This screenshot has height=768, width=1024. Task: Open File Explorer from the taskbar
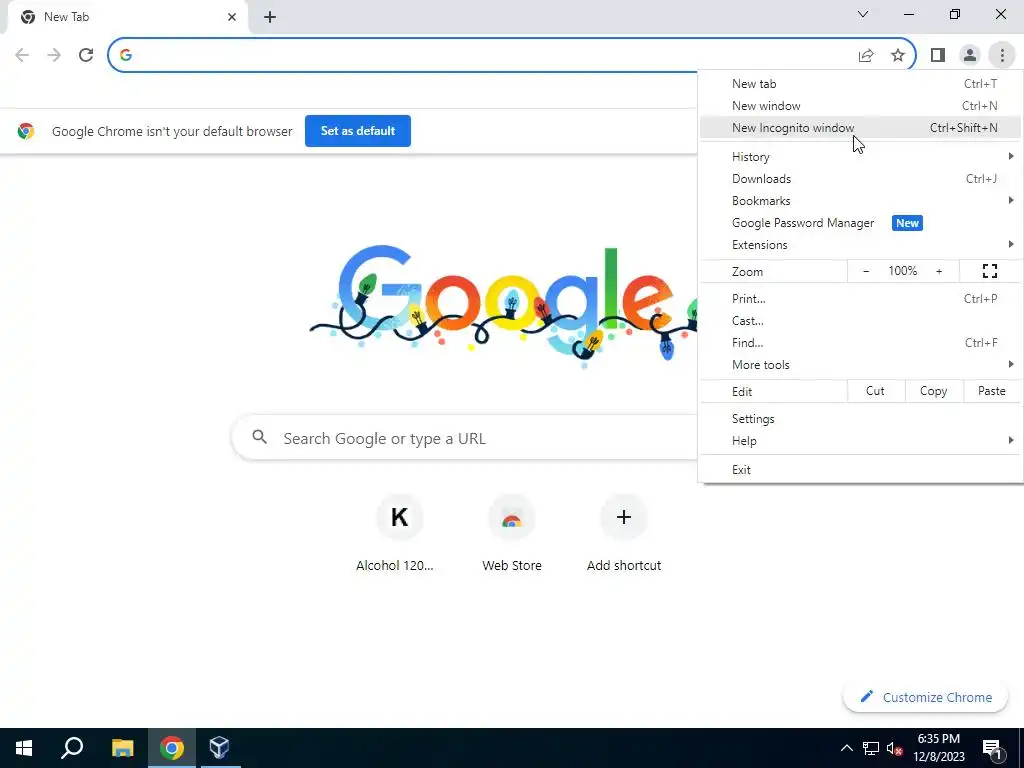[x=122, y=748]
